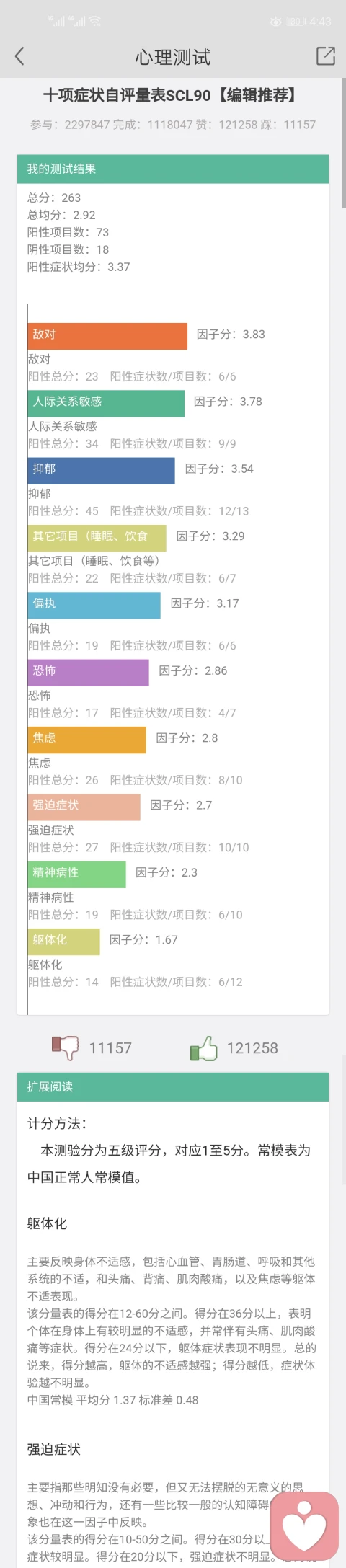Open the 我的测试结果 section header
346x1568 pixels.
coord(173,169)
